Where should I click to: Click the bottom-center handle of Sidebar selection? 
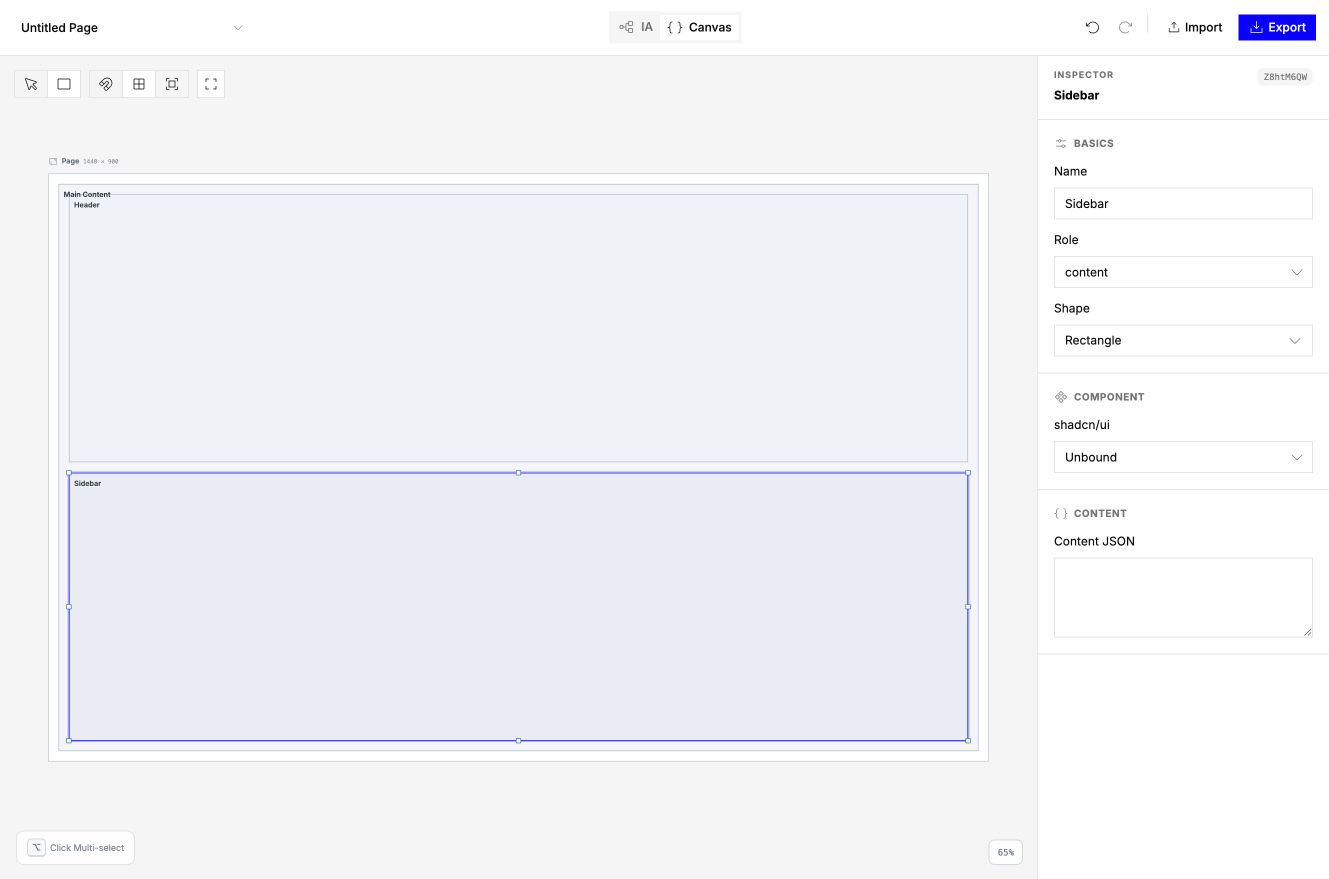518,741
